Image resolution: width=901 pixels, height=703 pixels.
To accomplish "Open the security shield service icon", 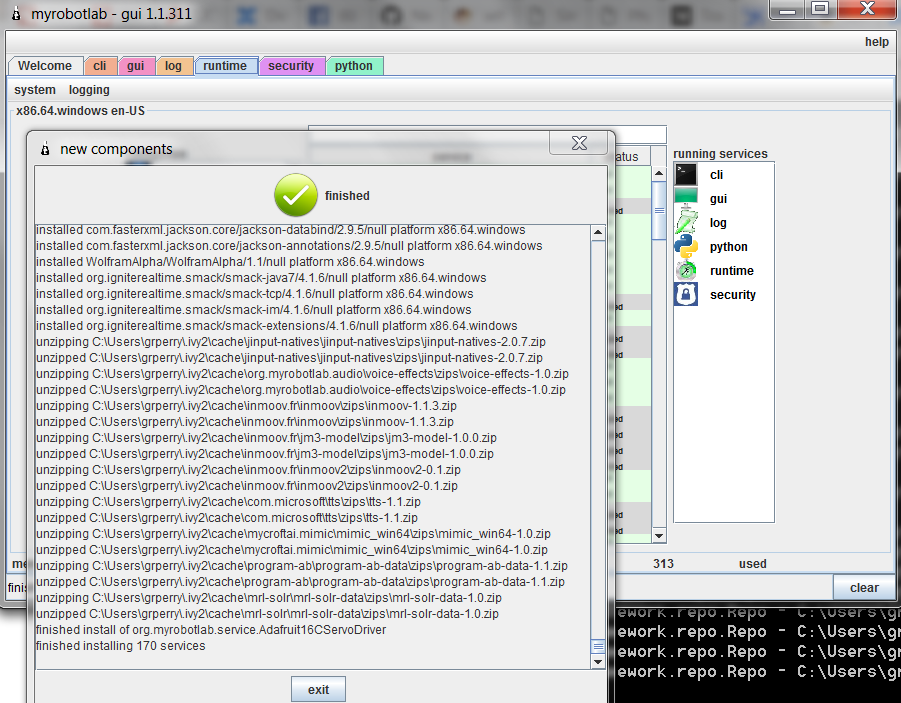I will (686, 294).
